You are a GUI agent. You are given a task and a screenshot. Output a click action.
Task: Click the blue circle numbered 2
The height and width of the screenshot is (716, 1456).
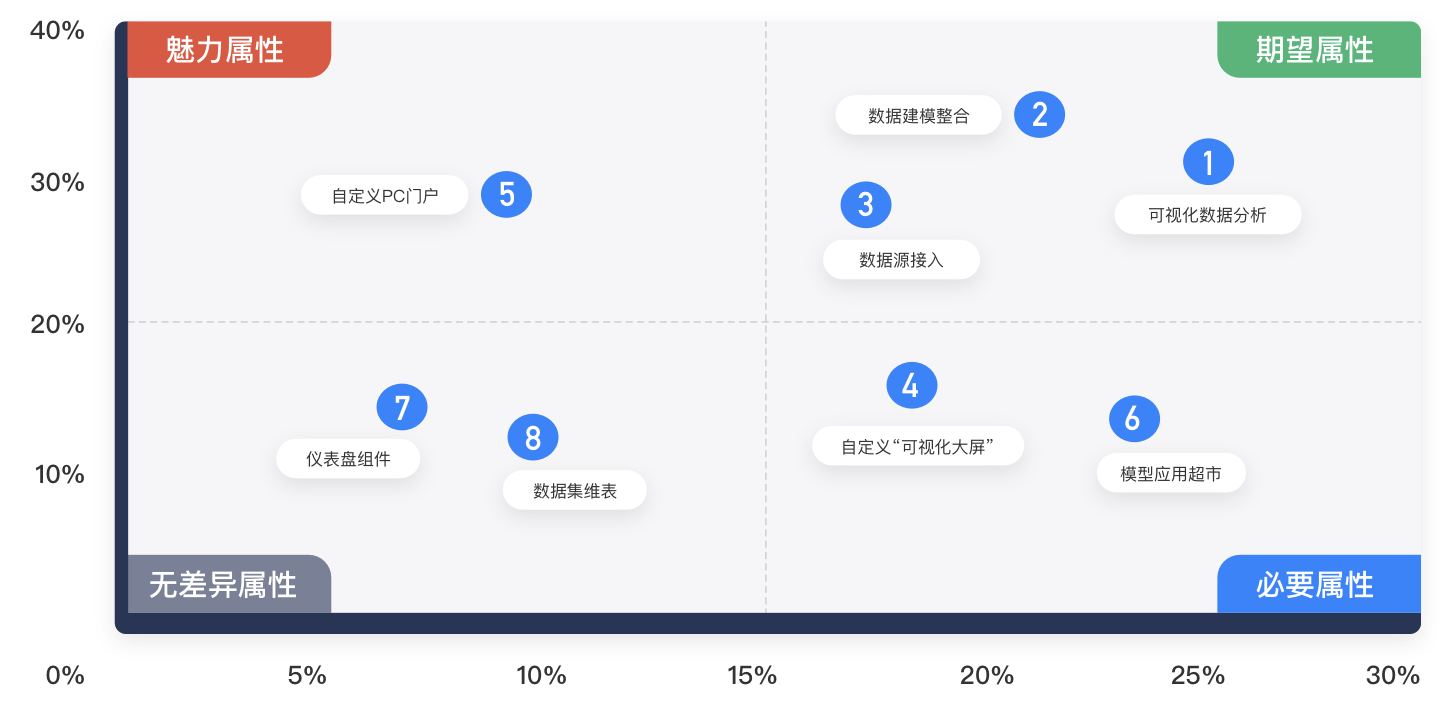point(1039,115)
